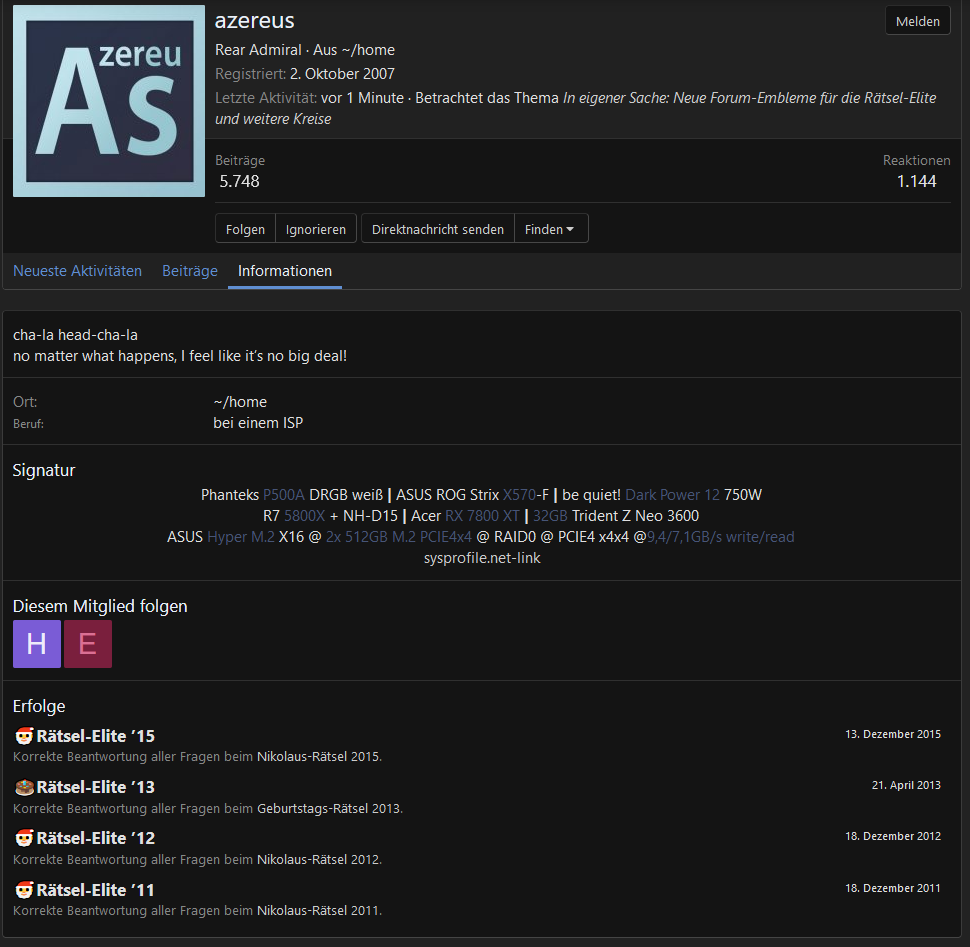
Task: Click the azereus username heading
Action: [254, 20]
